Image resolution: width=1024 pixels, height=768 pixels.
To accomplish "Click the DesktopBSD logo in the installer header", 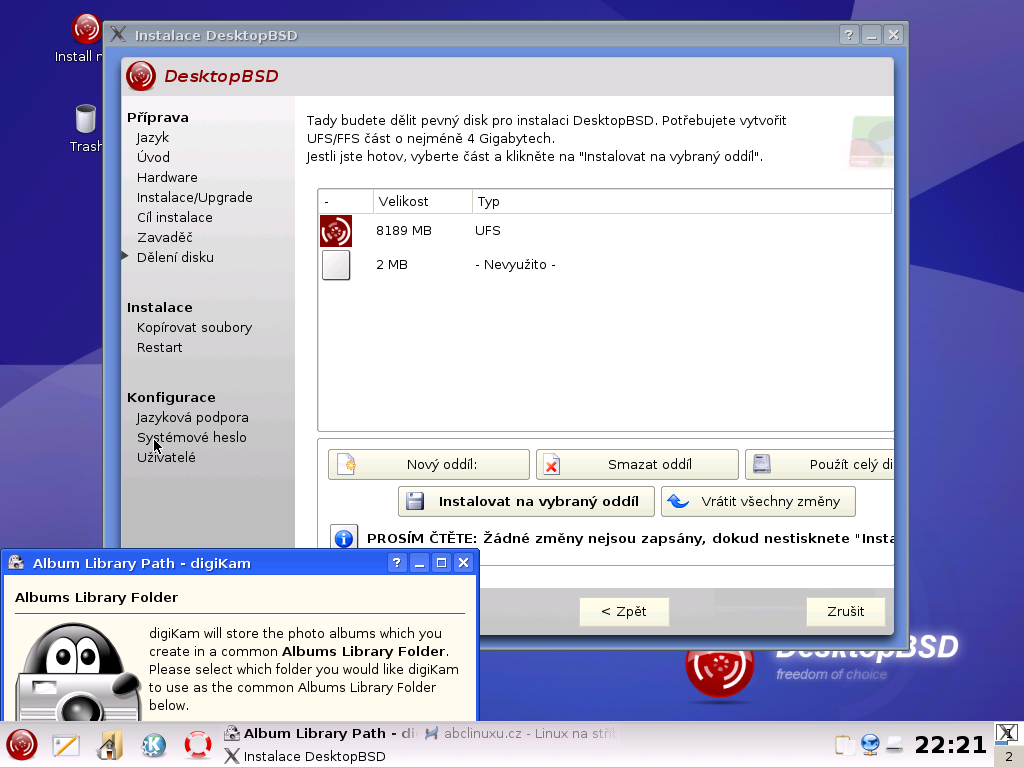I will click(141, 76).
